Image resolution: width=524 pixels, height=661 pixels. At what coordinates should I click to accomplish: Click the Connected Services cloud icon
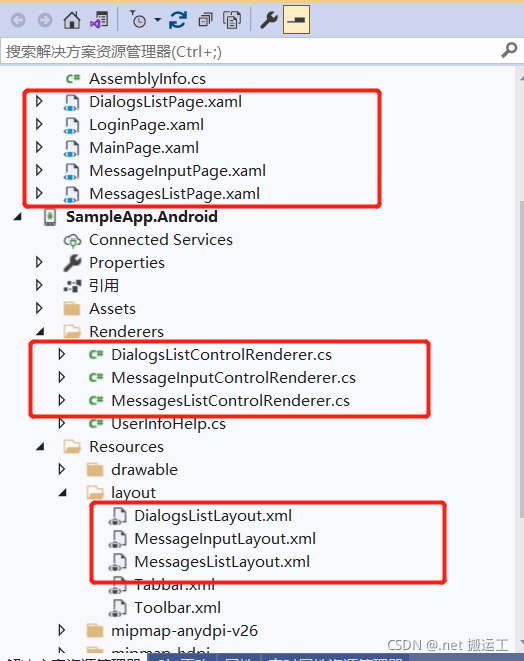pos(72,240)
